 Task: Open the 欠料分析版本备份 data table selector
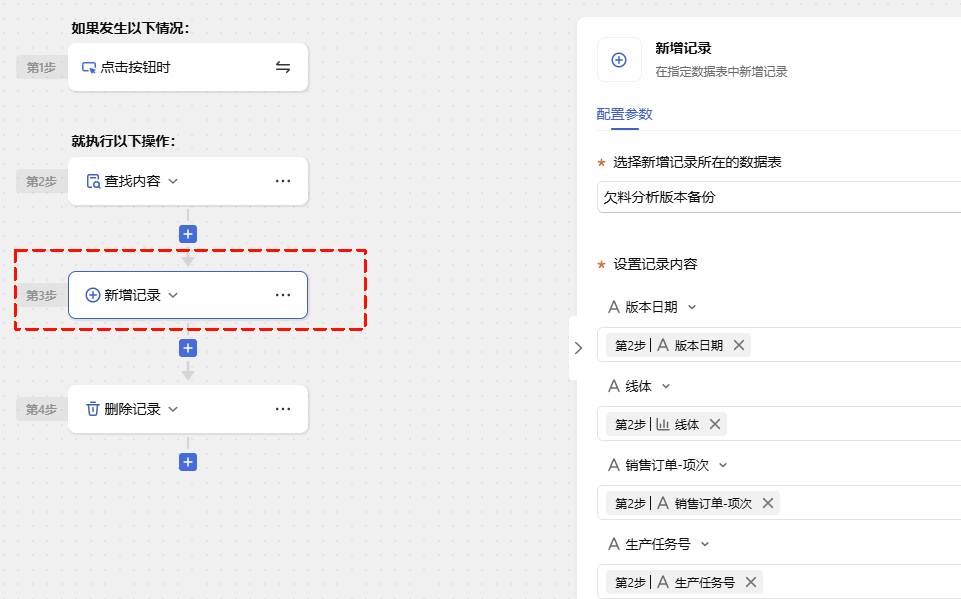click(779, 197)
